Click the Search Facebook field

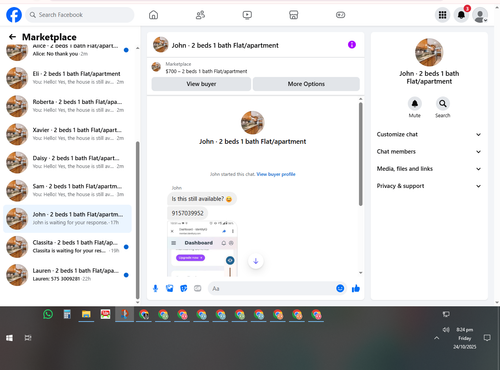(80, 15)
